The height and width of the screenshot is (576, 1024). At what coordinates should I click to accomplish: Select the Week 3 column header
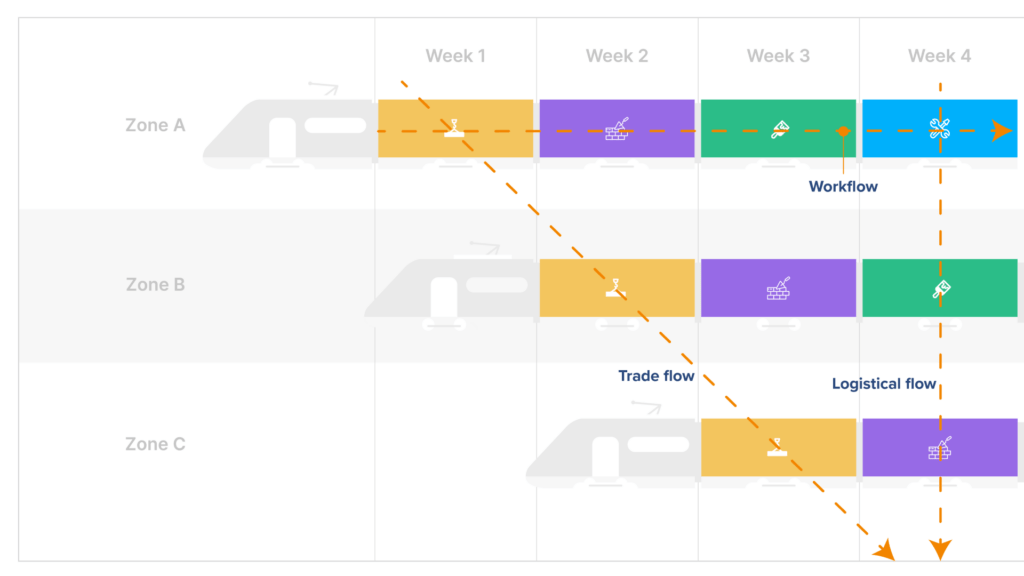[x=778, y=56]
